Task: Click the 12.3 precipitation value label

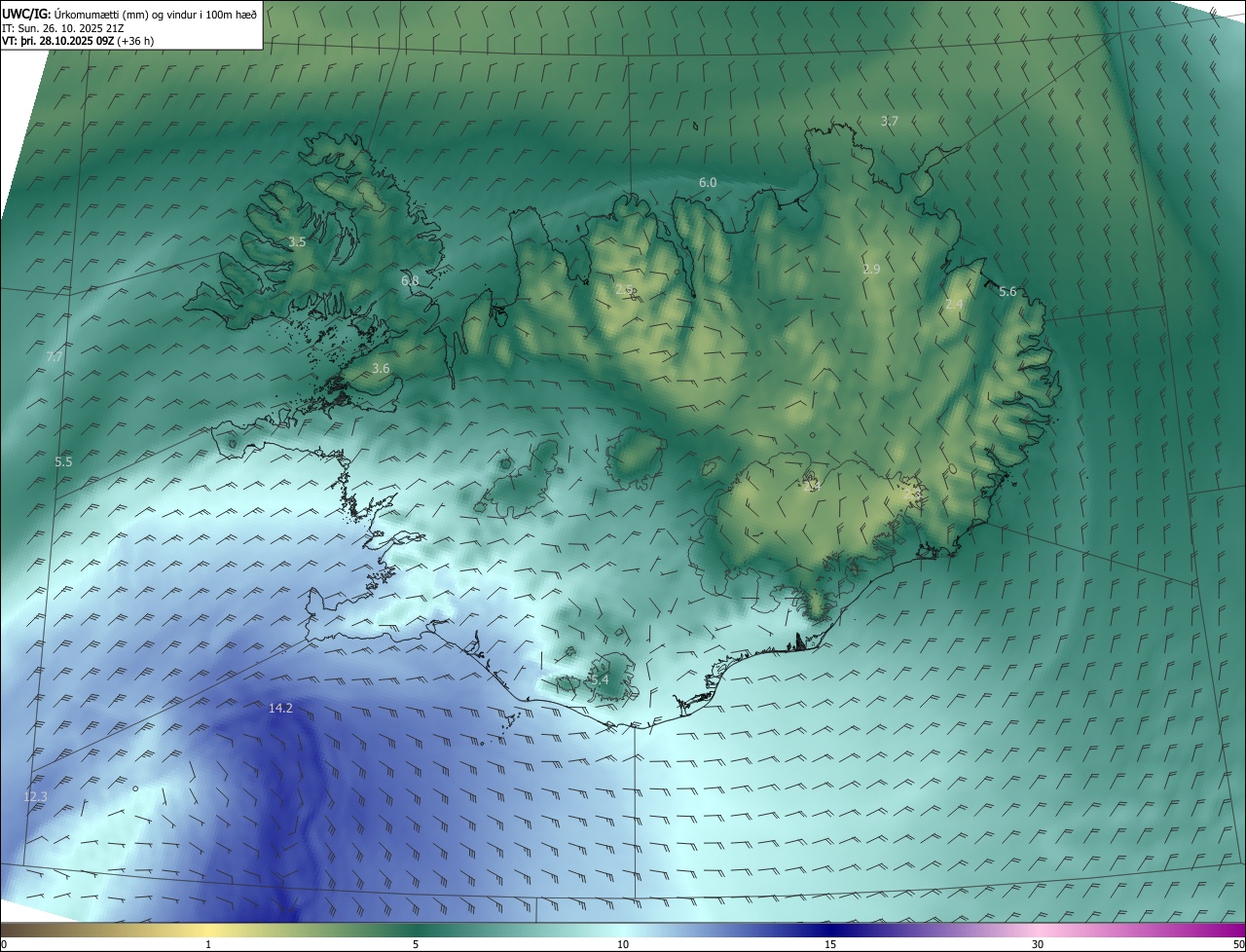Action: (35, 796)
